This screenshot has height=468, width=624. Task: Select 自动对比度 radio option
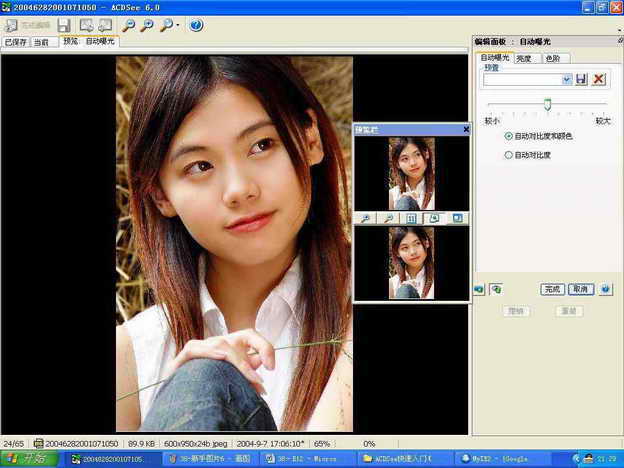[509, 155]
